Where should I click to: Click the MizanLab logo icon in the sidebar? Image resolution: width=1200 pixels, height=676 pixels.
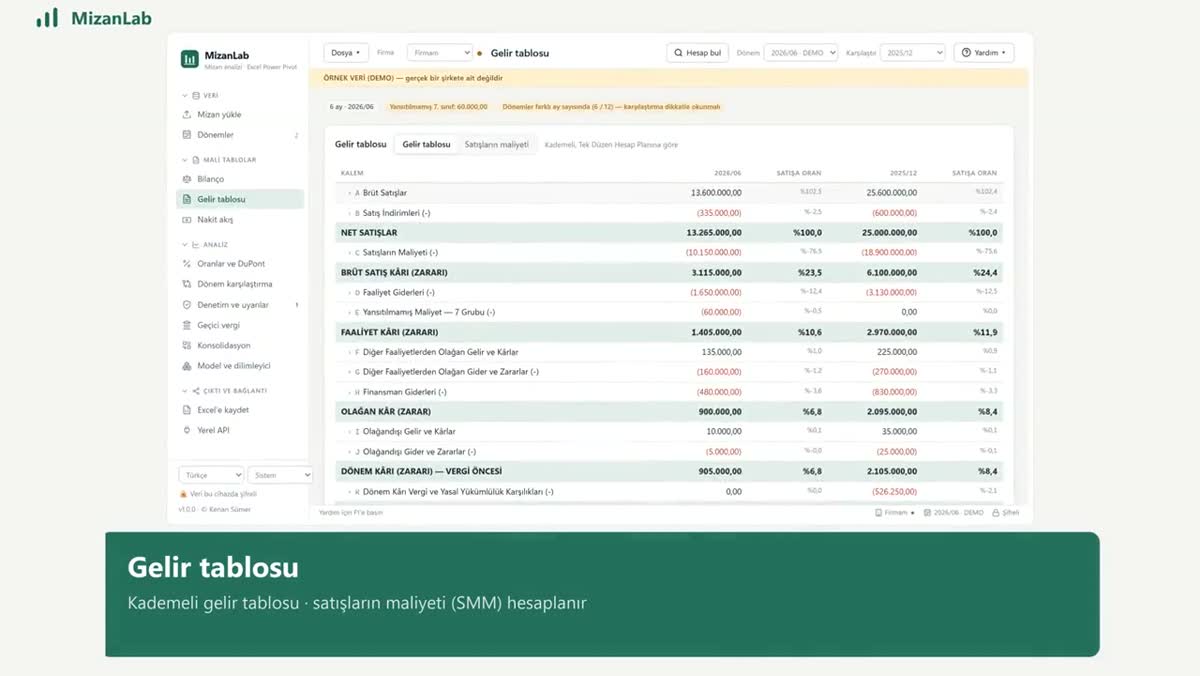(189, 59)
